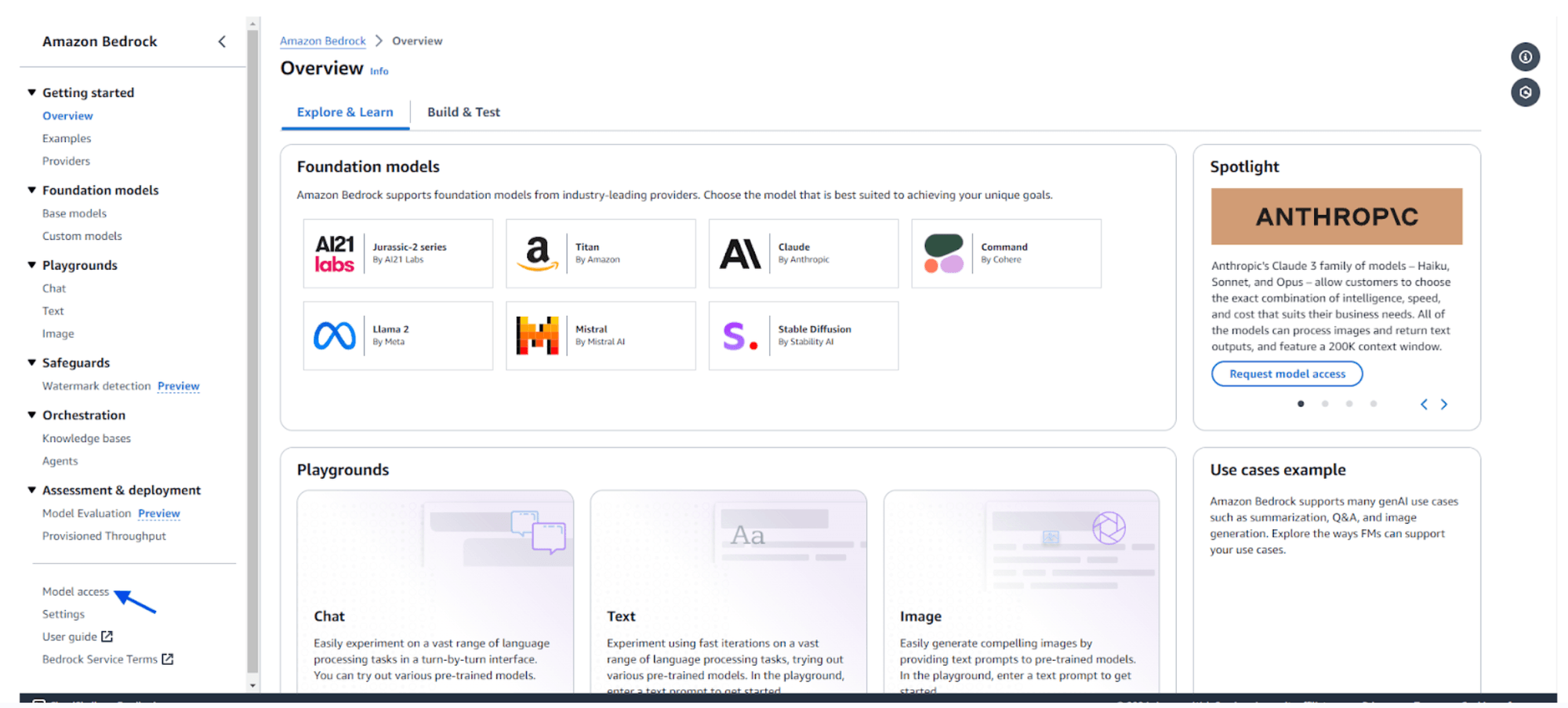Screen dimensions: 1568x708
Task: Open Model access in the sidebar
Action: pos(75,592)
